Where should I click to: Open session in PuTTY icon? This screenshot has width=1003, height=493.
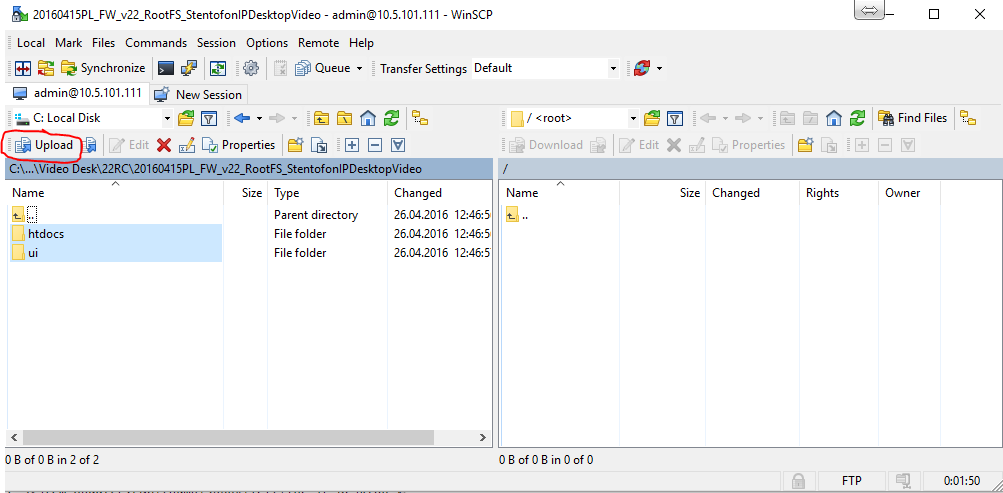(189, 68)
